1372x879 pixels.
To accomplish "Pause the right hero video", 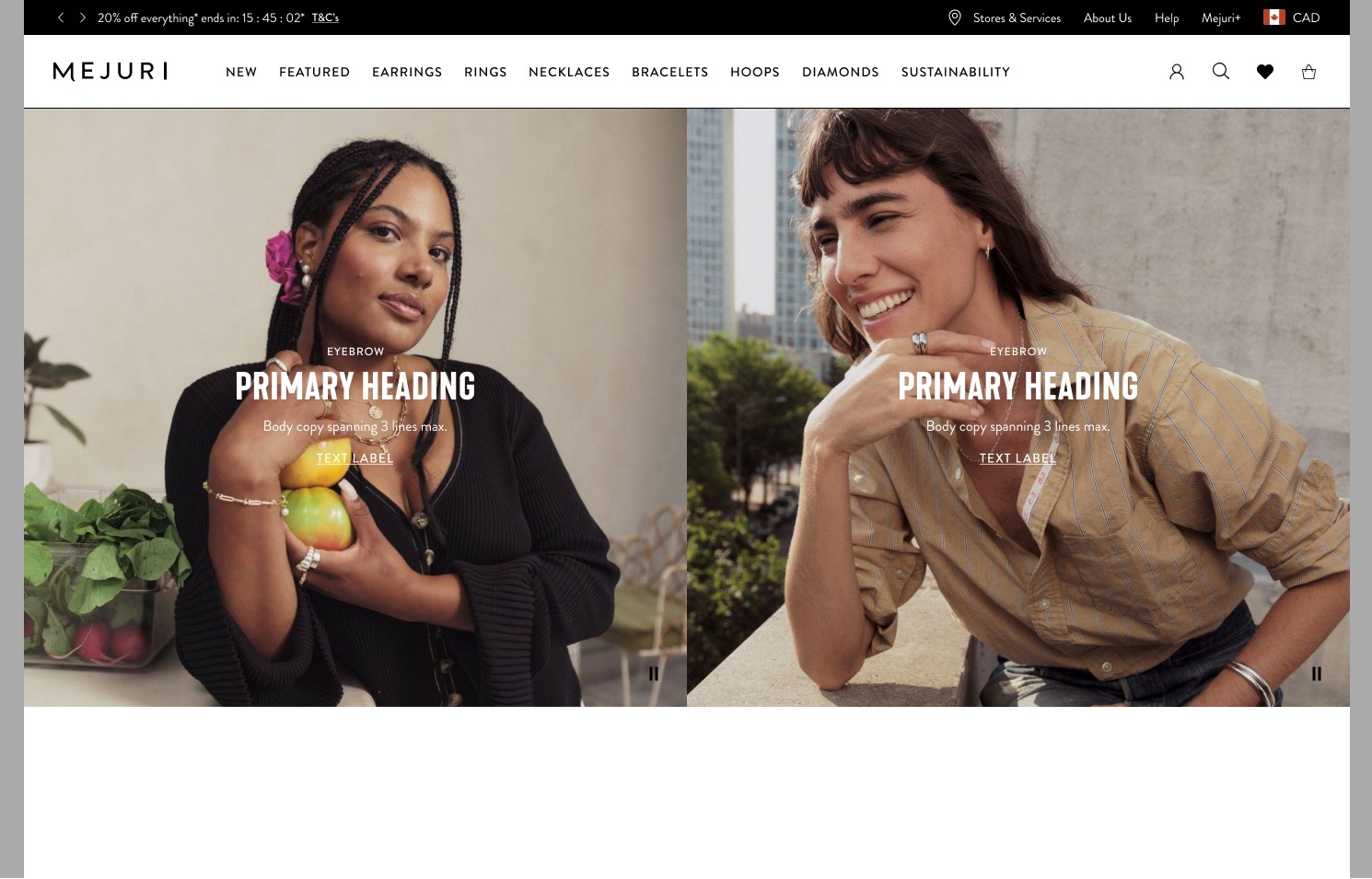I will [1317, 674].
